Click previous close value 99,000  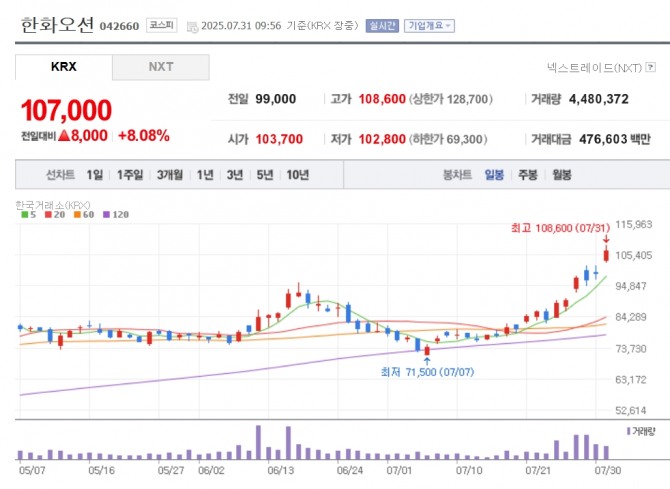click(x=276, y=99)
